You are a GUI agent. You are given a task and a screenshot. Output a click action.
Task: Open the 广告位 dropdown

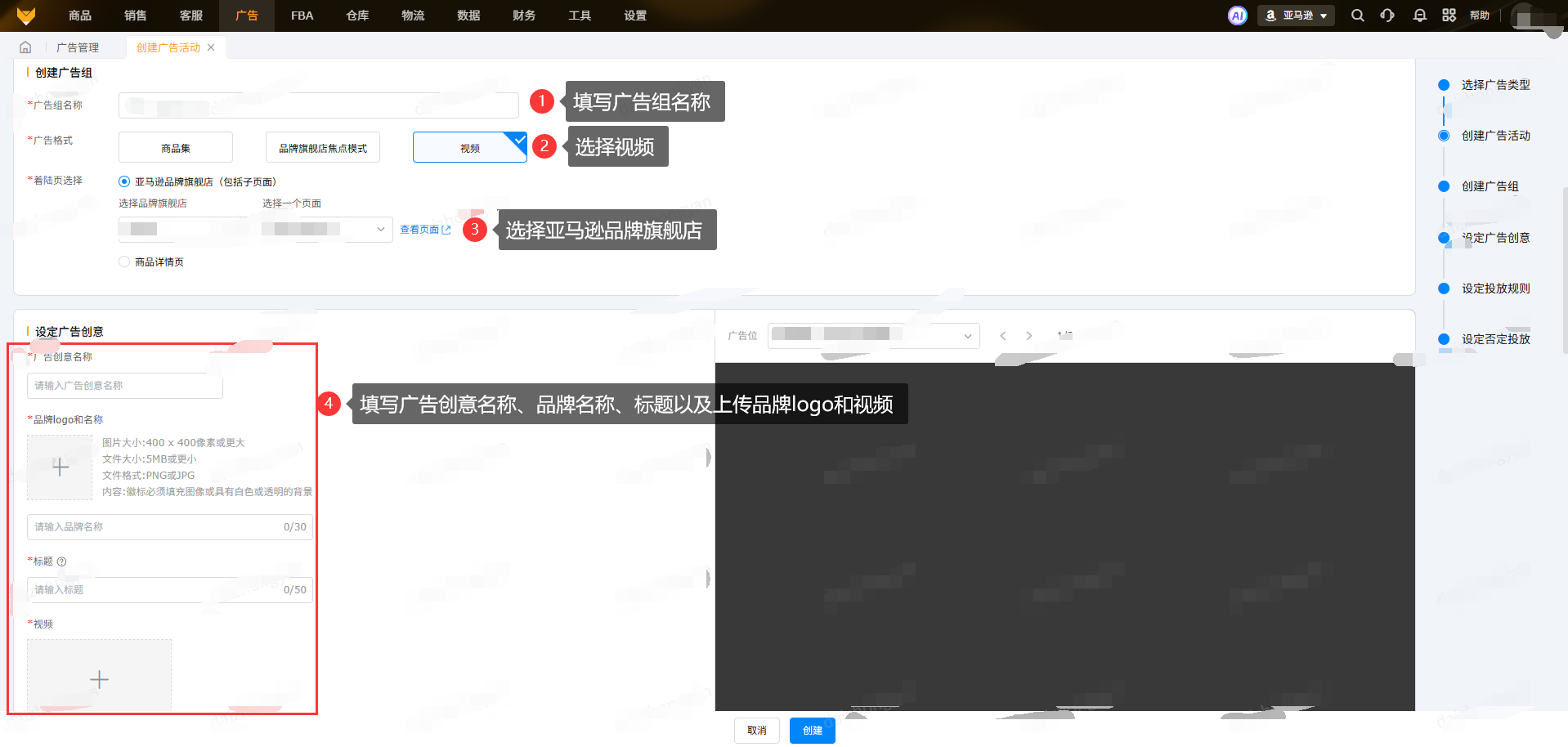(873, 335)
